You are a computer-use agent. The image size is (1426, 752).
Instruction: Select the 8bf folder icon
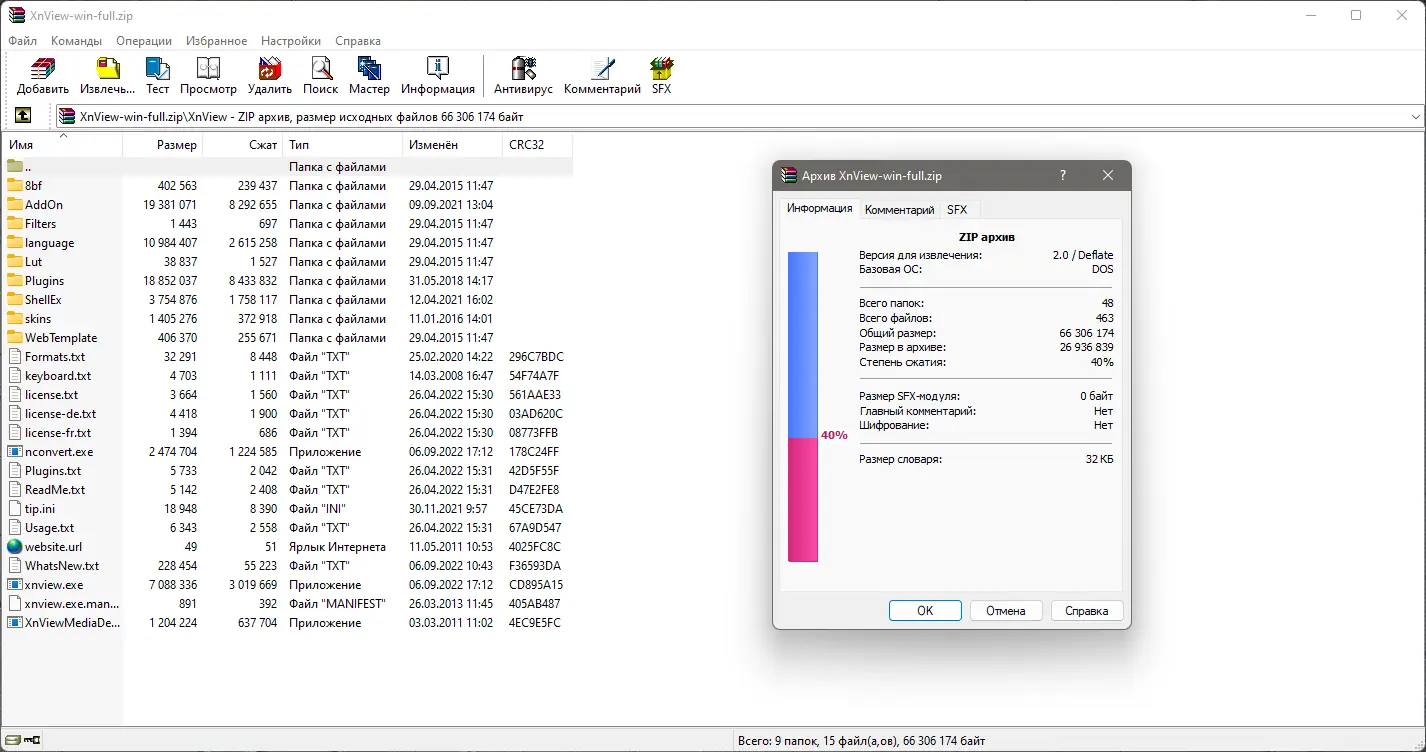(15, 186)
